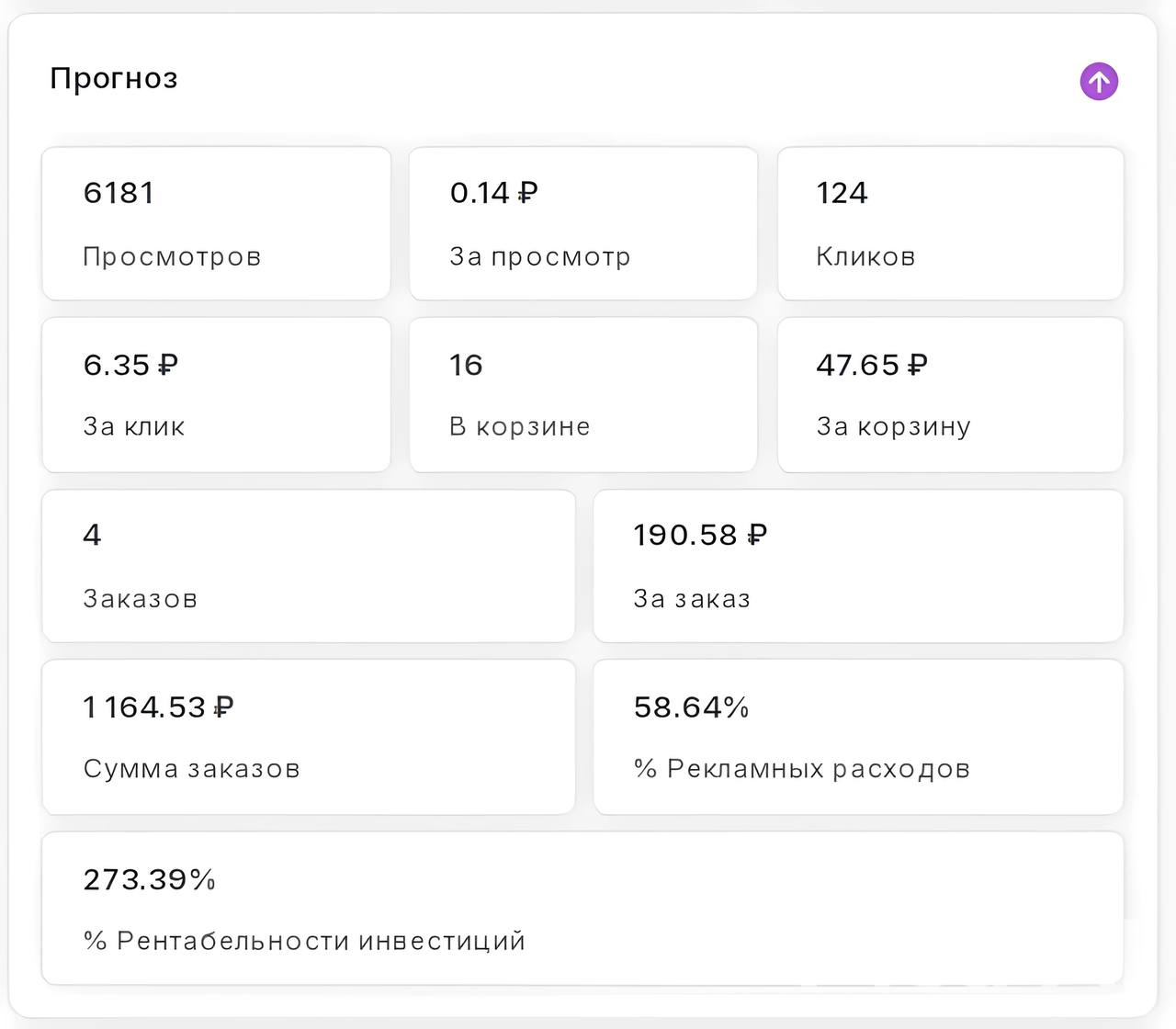This screenshot has height=1029, width=1176.
Task: Select the За клик card
Action: tap(216, 395)
